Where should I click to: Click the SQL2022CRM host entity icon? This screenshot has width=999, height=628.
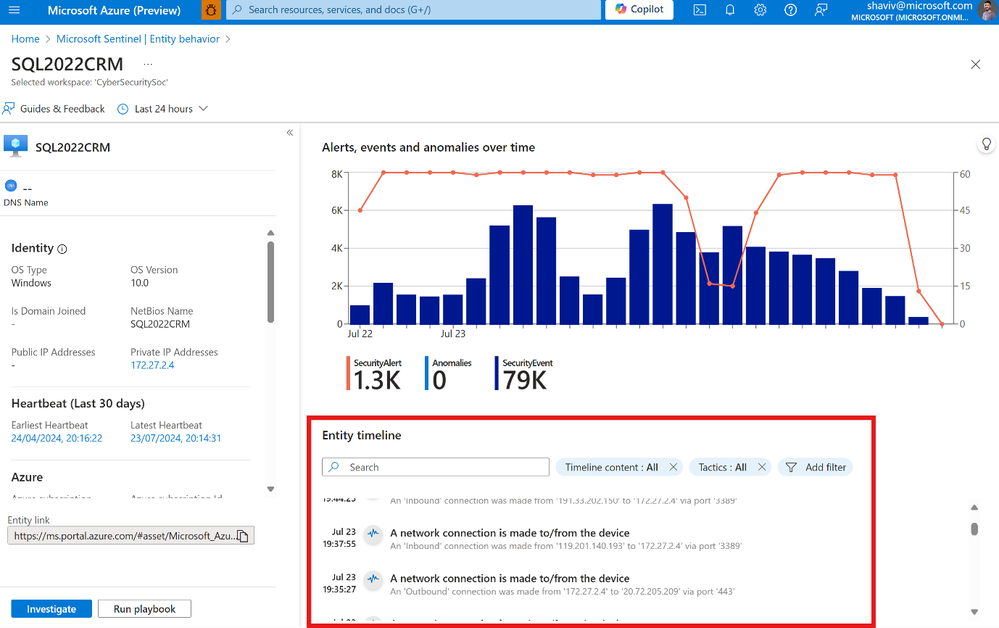15,146
